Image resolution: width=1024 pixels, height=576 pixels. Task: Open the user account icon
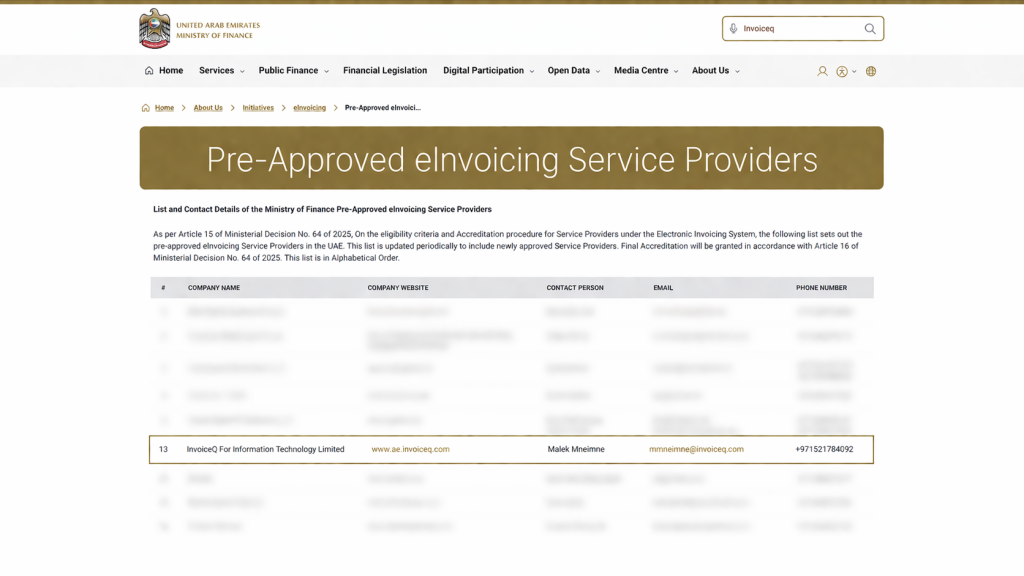(x=822, y=71)
